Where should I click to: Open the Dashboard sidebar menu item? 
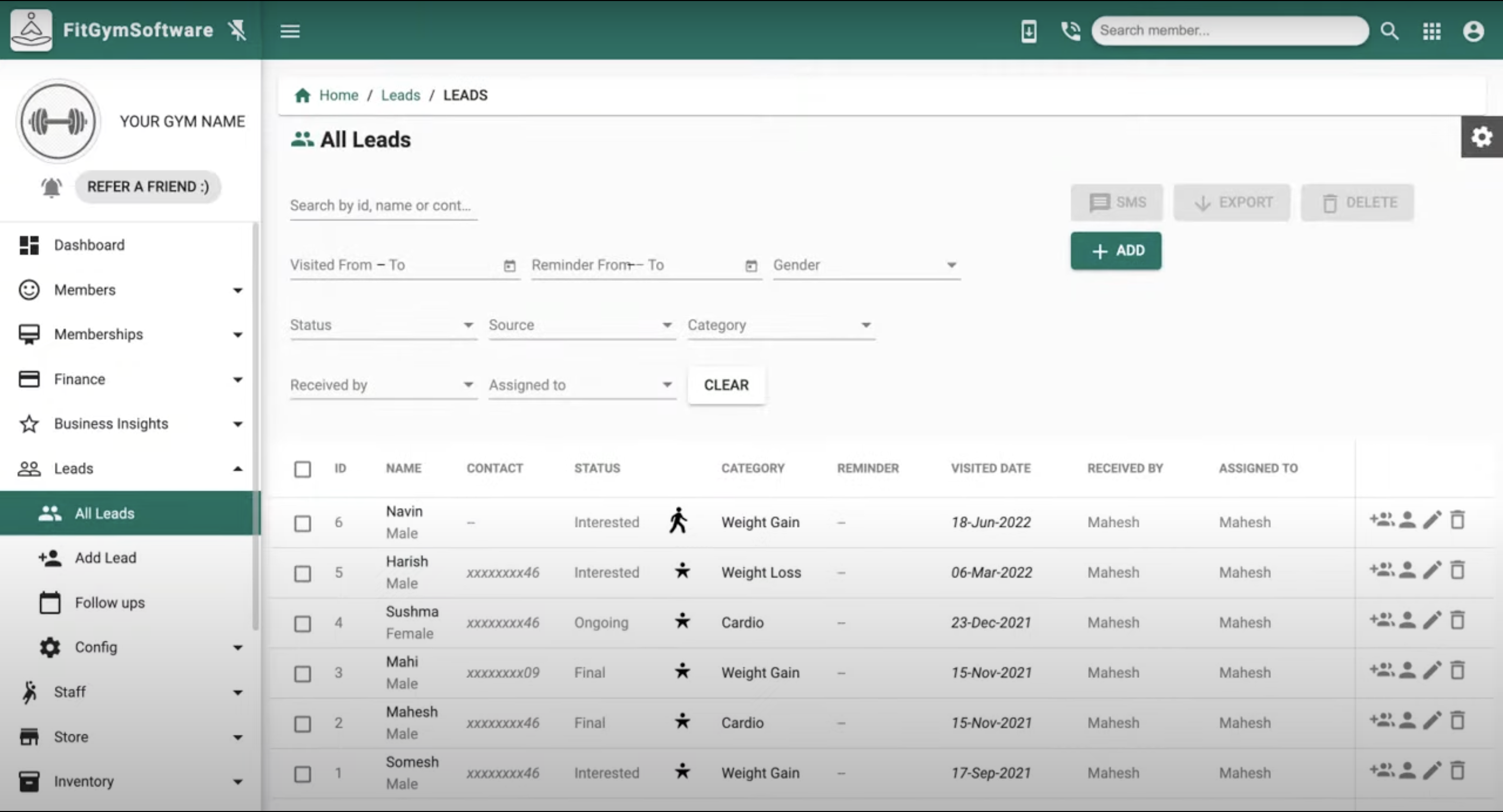coord(89,244)
